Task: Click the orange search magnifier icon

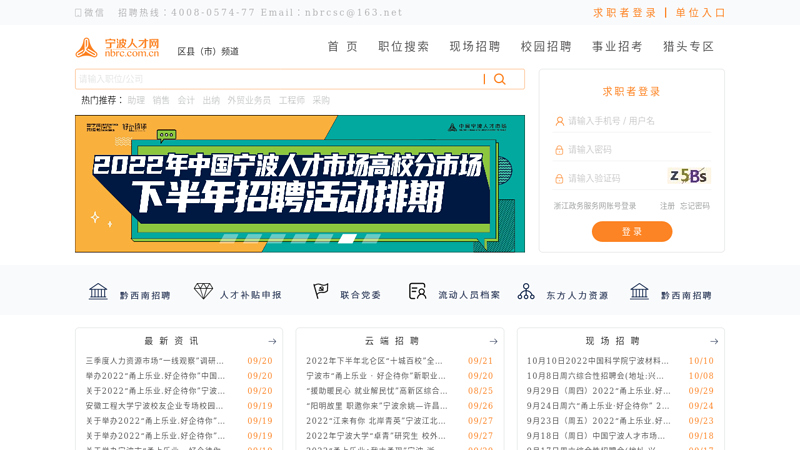Action: click(499, 79)
